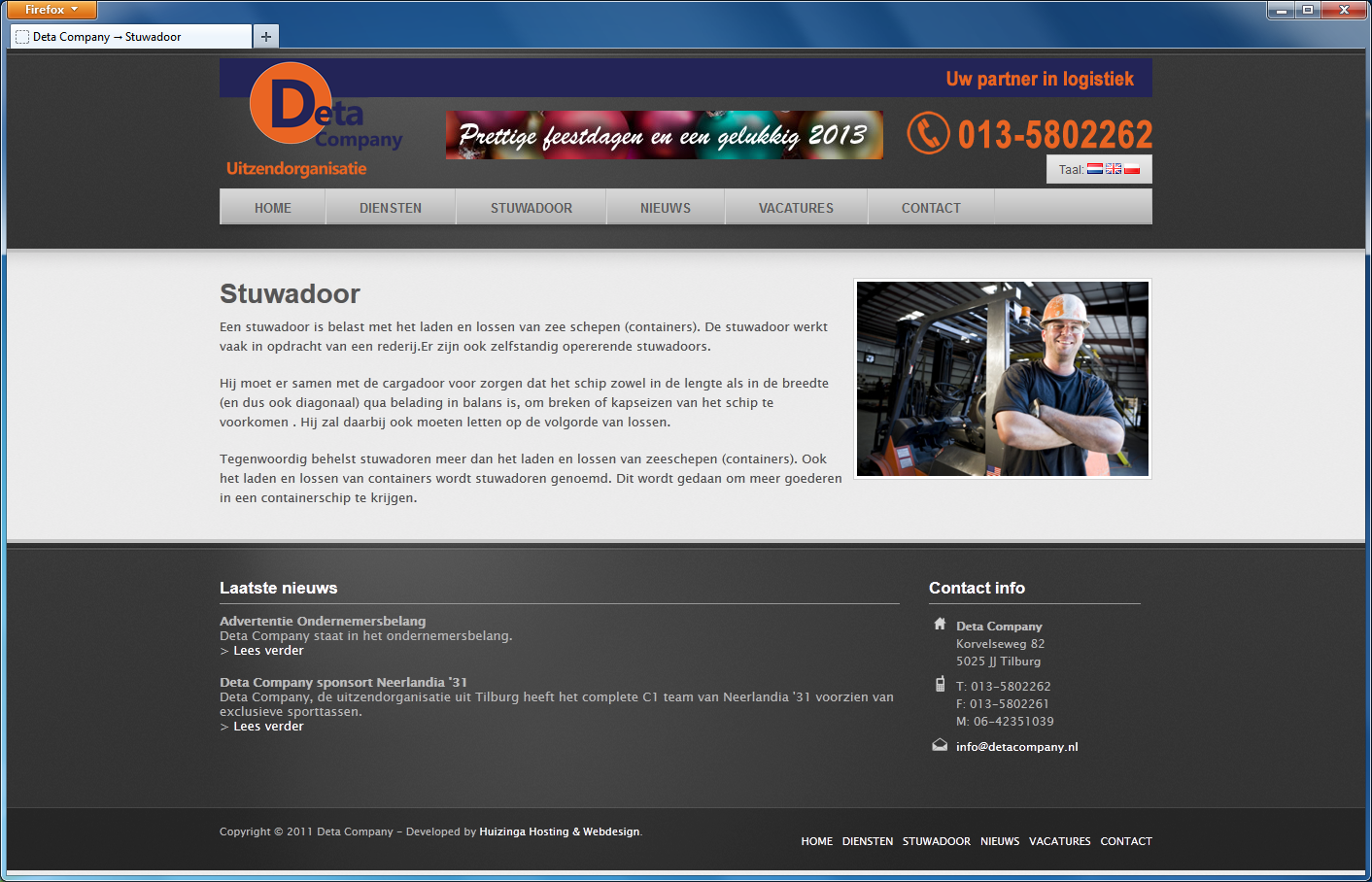Open the Firefox menu dropdown
The height and width of the screenshot is (882, 1372).
51,10
